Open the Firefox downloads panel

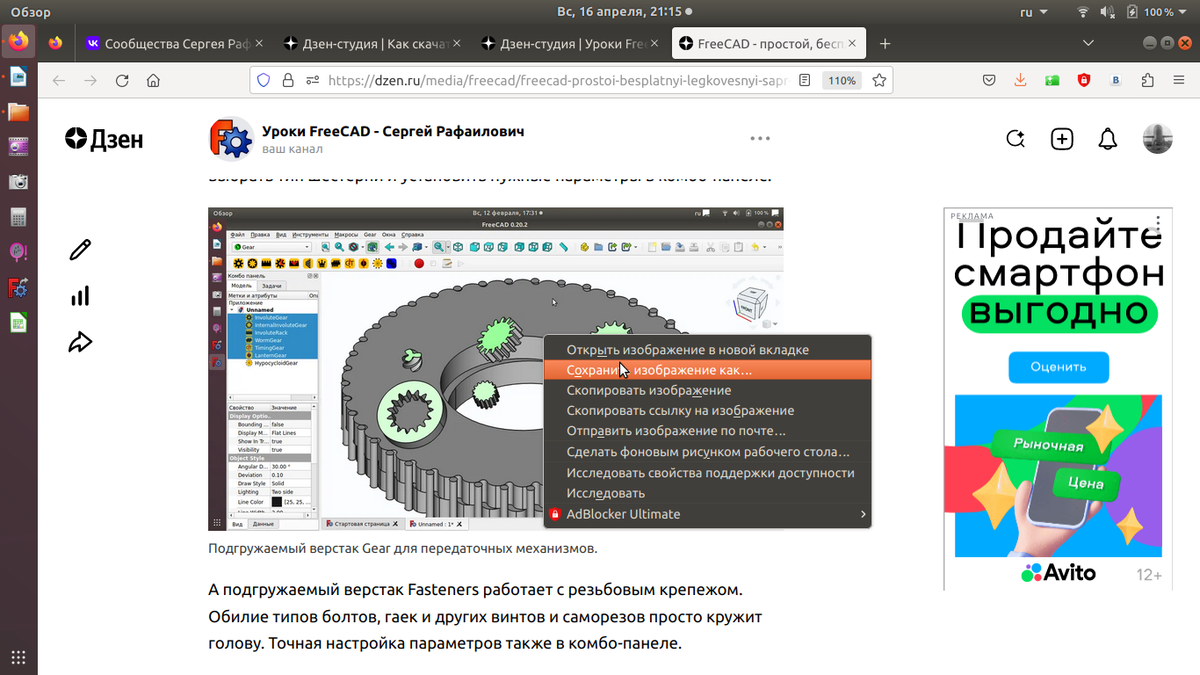coord(1020,80)
